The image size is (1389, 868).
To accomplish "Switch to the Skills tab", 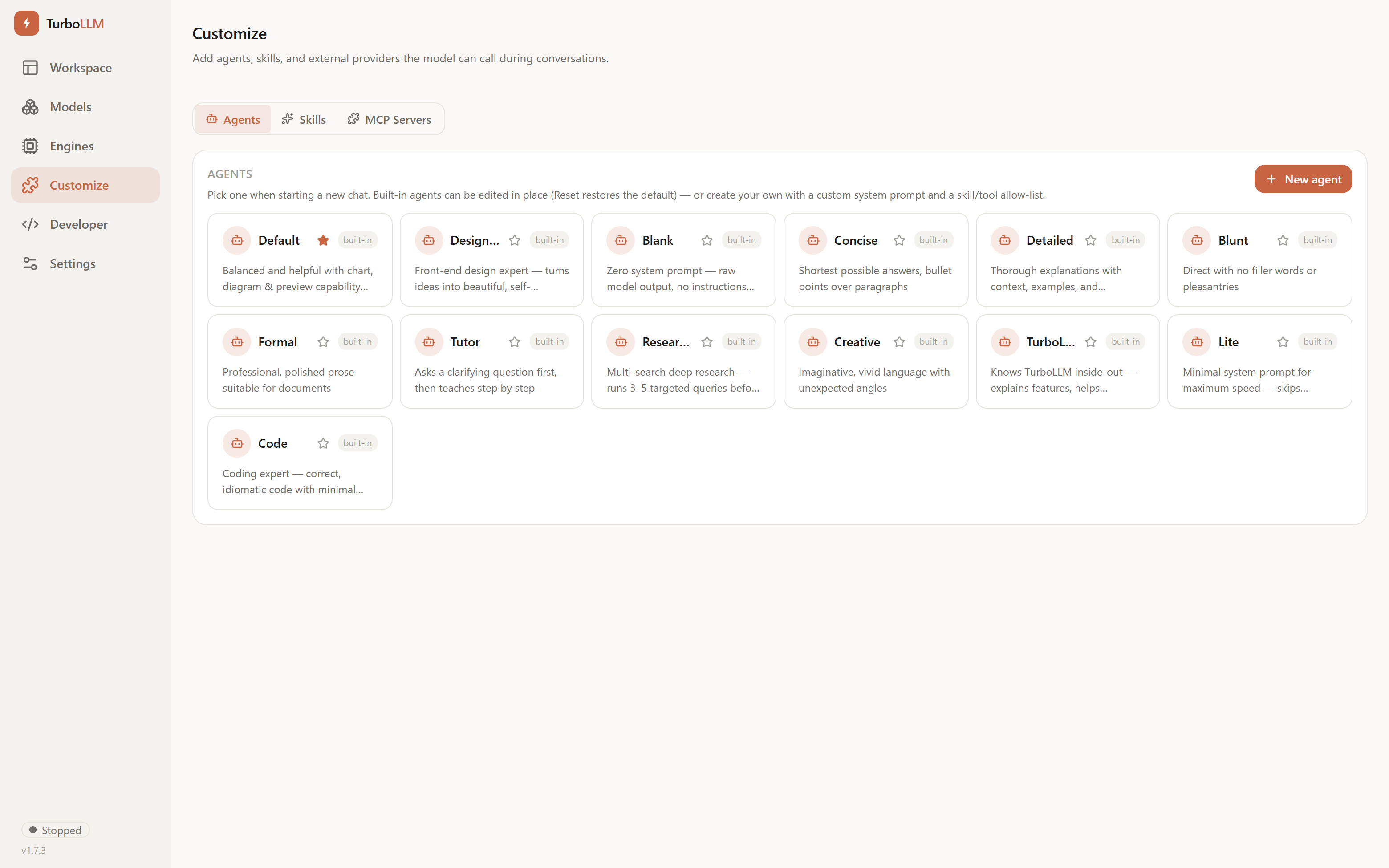I will pos(304,119).
